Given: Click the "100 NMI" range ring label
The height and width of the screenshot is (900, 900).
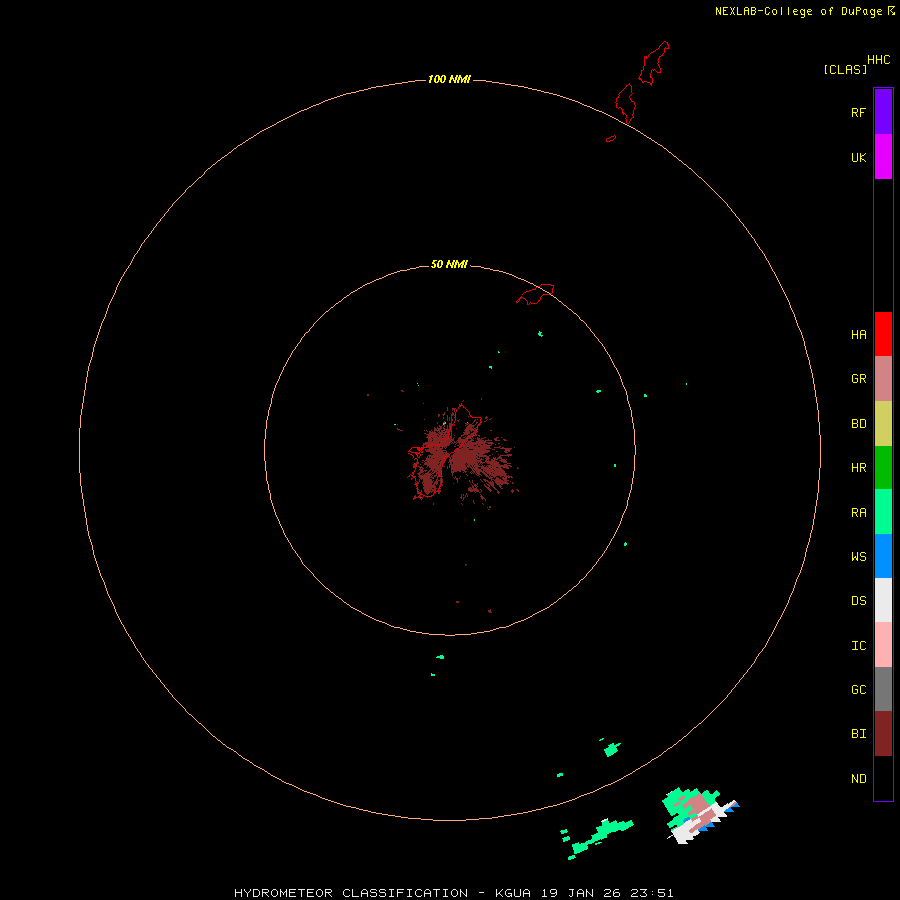Looking at the screenshot, I should click(x=449, y=79).
